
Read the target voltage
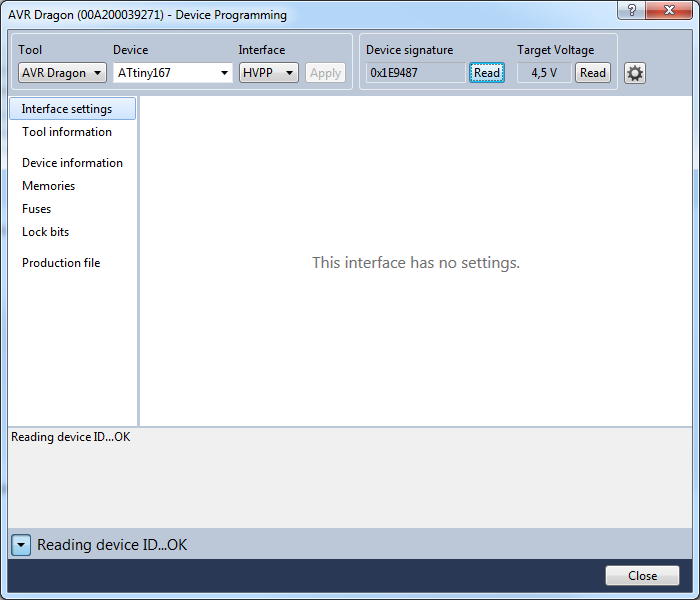[x=593, y=72]
